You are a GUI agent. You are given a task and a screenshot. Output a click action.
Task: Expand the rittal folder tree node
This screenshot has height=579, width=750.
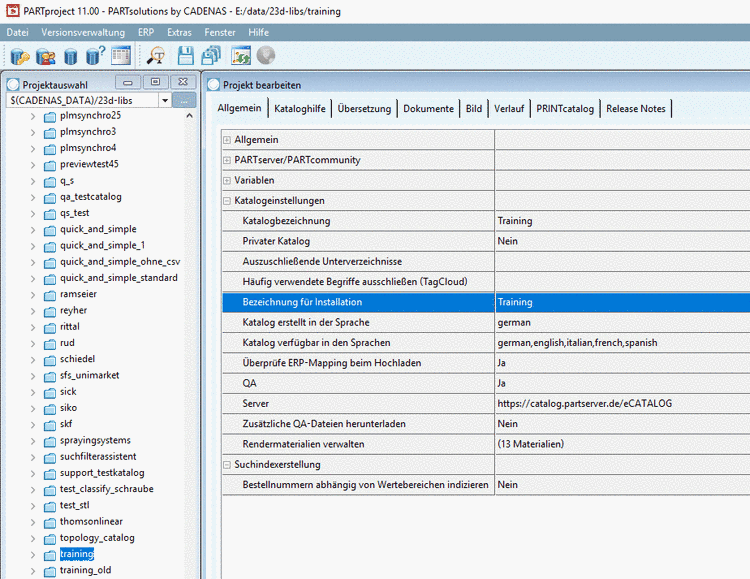(x=32, y=327)
